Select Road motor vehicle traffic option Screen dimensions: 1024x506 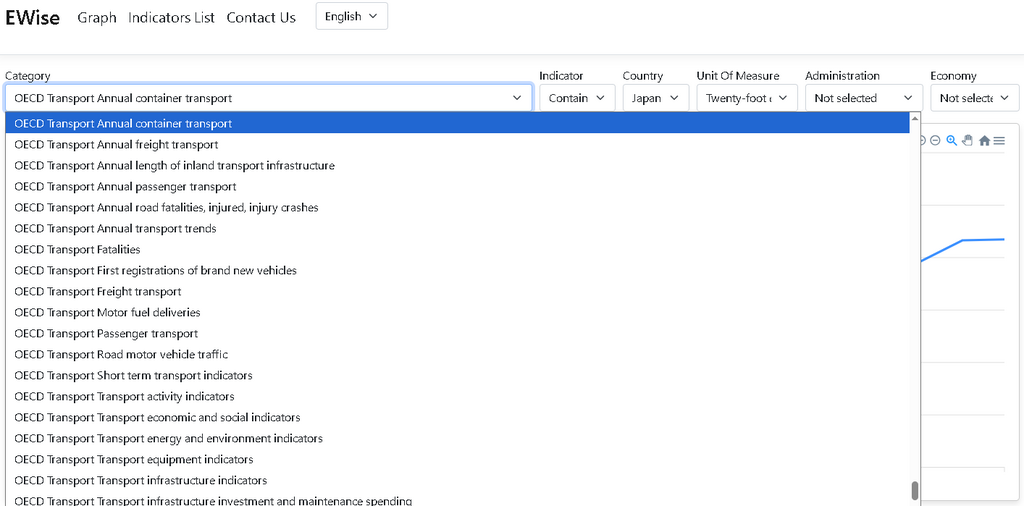[457, 354]
